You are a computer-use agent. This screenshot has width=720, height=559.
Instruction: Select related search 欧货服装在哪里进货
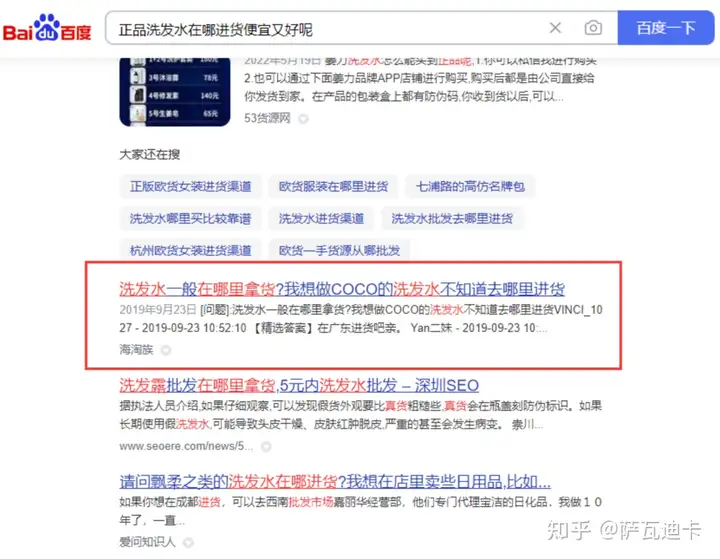[x=333, y=186]
